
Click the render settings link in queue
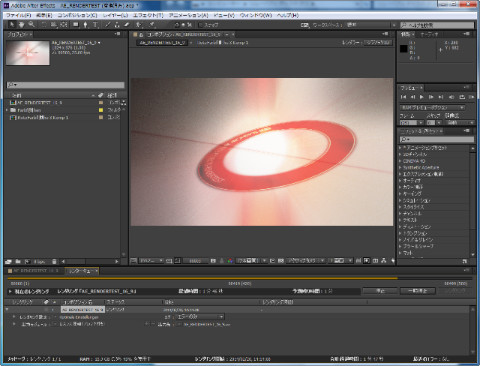79,317
